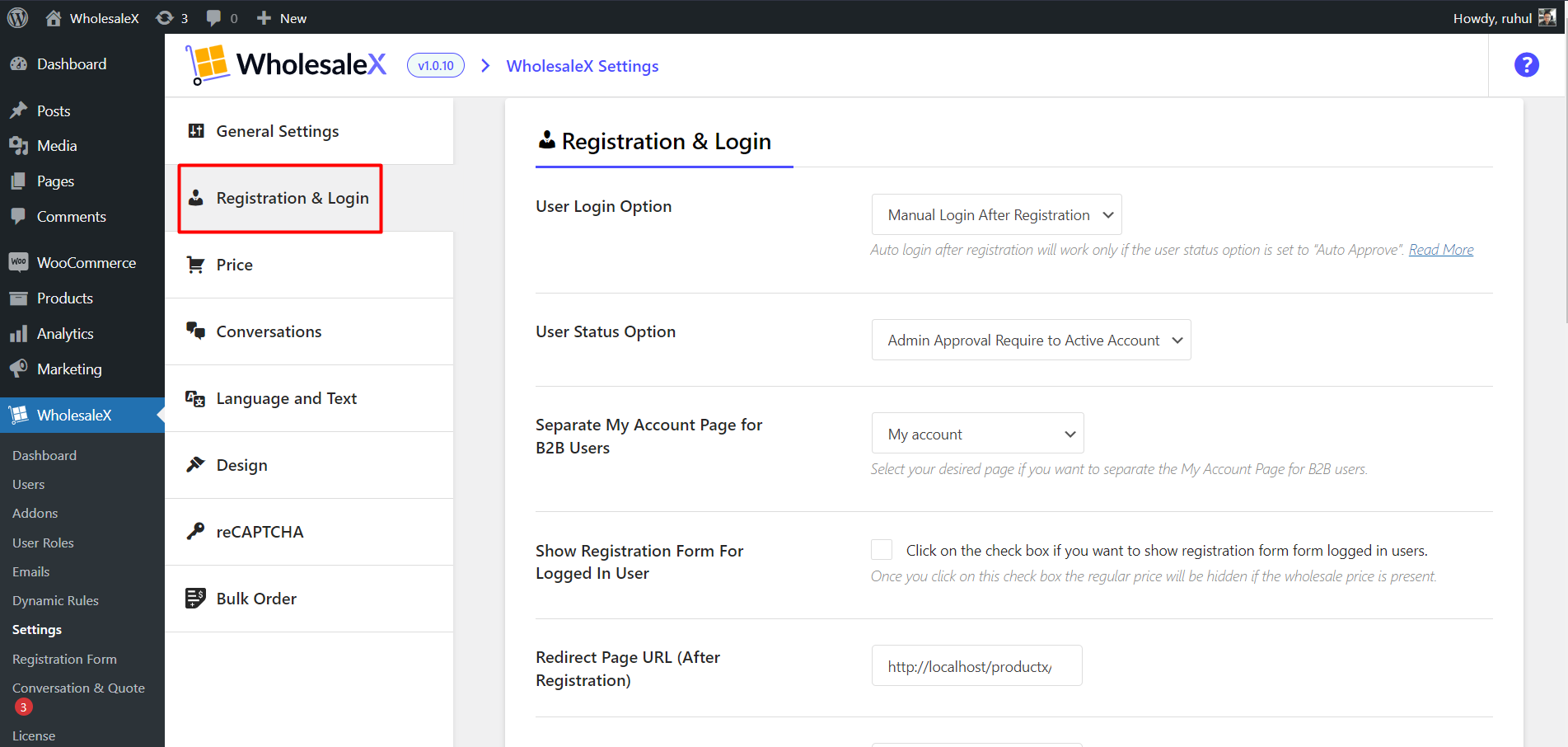Click the Read More link
Image resolution: width=1568 pixels, height=747 pixels.
(x=1441, y=249)
